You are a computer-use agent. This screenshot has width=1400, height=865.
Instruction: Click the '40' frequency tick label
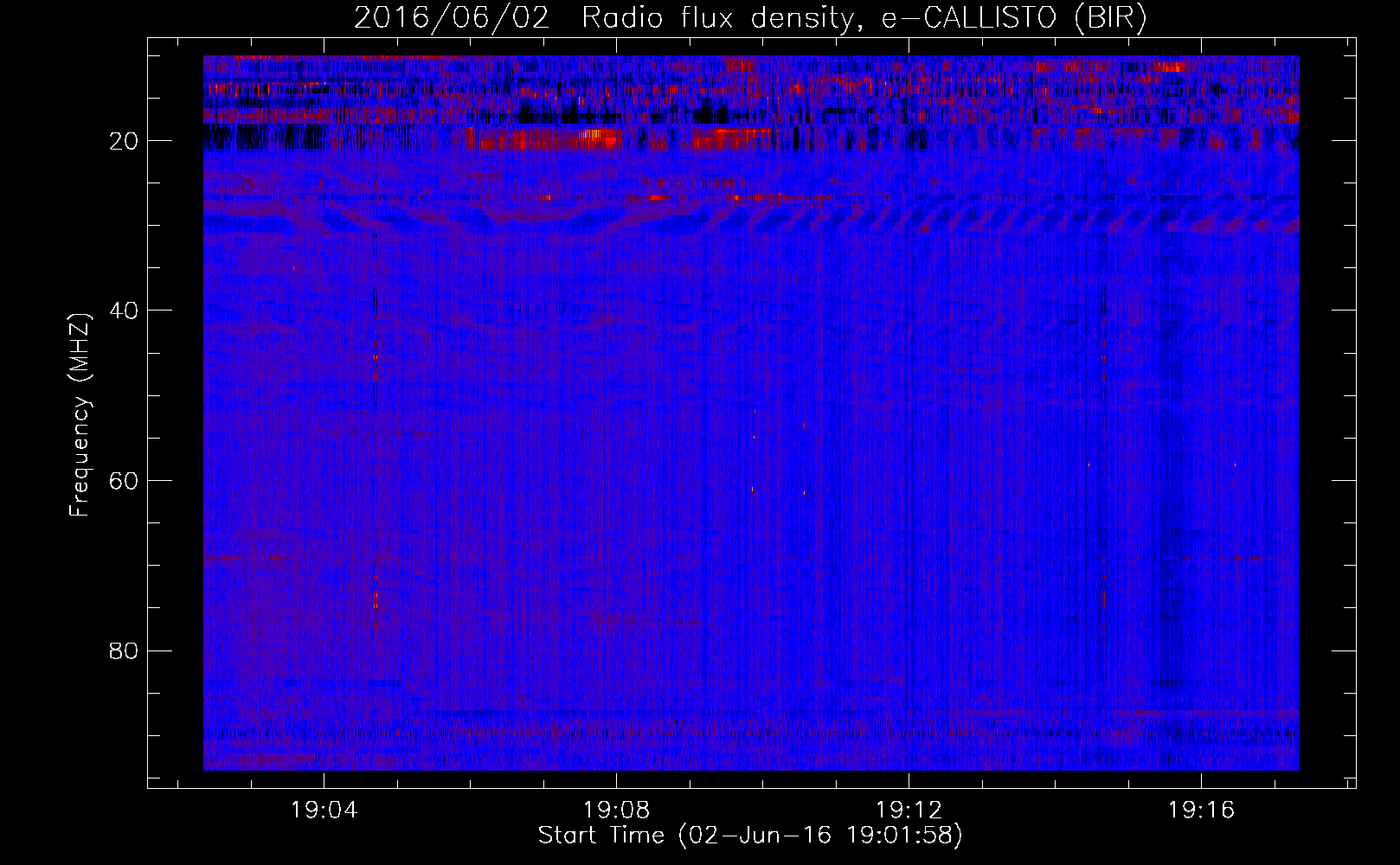click(x=125, y=311)
